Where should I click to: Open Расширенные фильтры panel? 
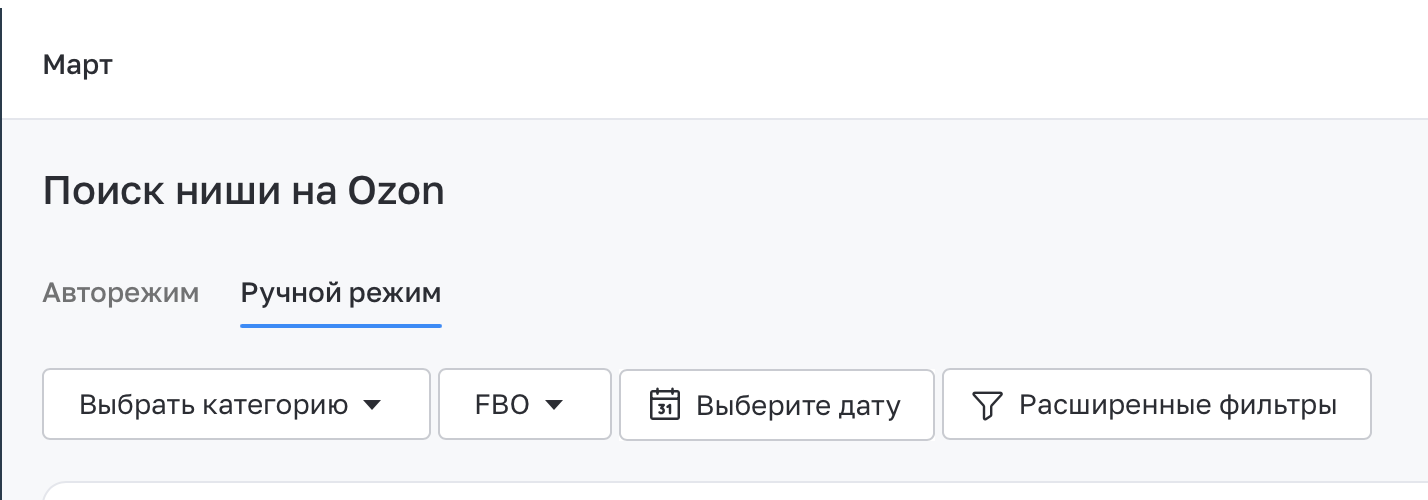click(1157, 404)
